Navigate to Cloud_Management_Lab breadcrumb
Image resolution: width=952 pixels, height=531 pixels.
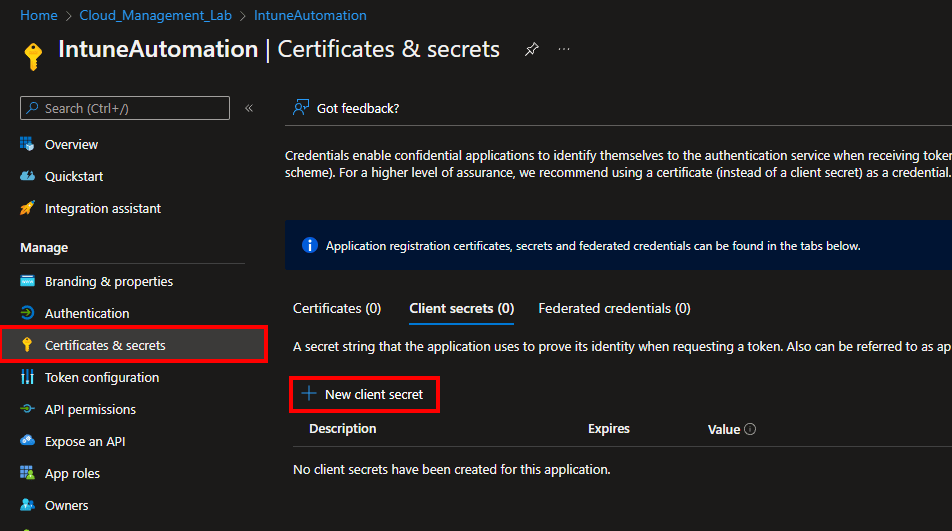[155, 15]
